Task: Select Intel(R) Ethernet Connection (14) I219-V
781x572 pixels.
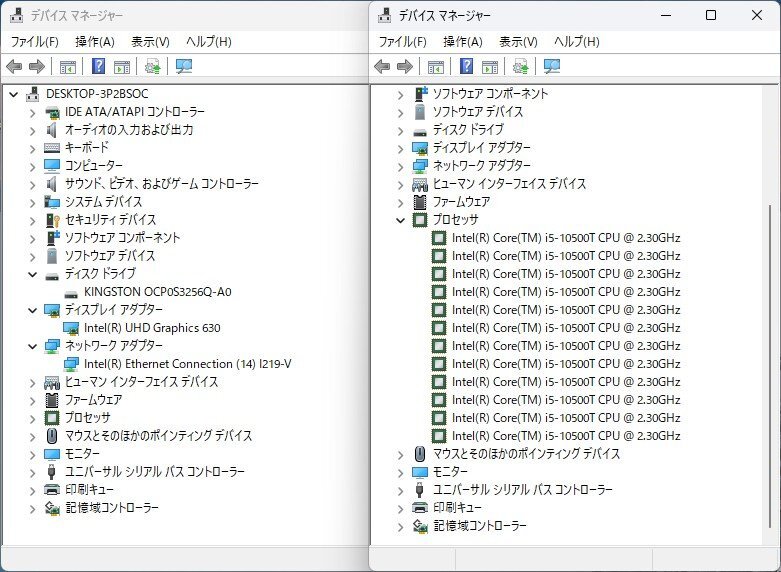Action: click(187, 364)
